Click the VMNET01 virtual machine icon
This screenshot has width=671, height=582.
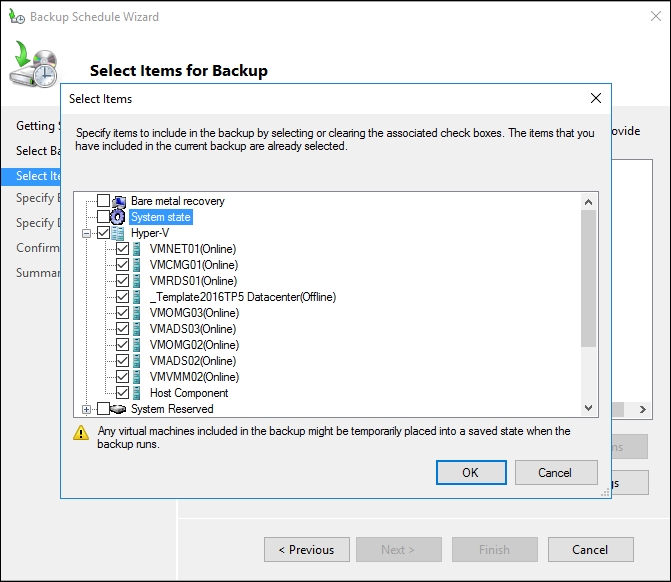[138, 249]
